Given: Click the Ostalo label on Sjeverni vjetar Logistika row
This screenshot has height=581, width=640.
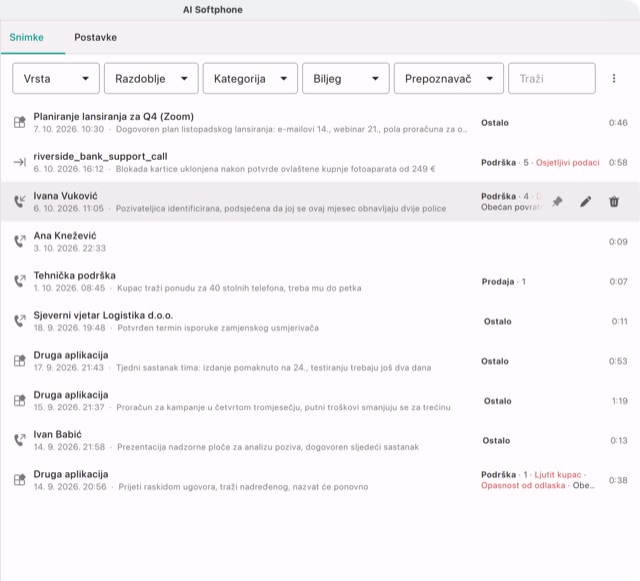Looking at the screenshot, I should click(498, 321).
